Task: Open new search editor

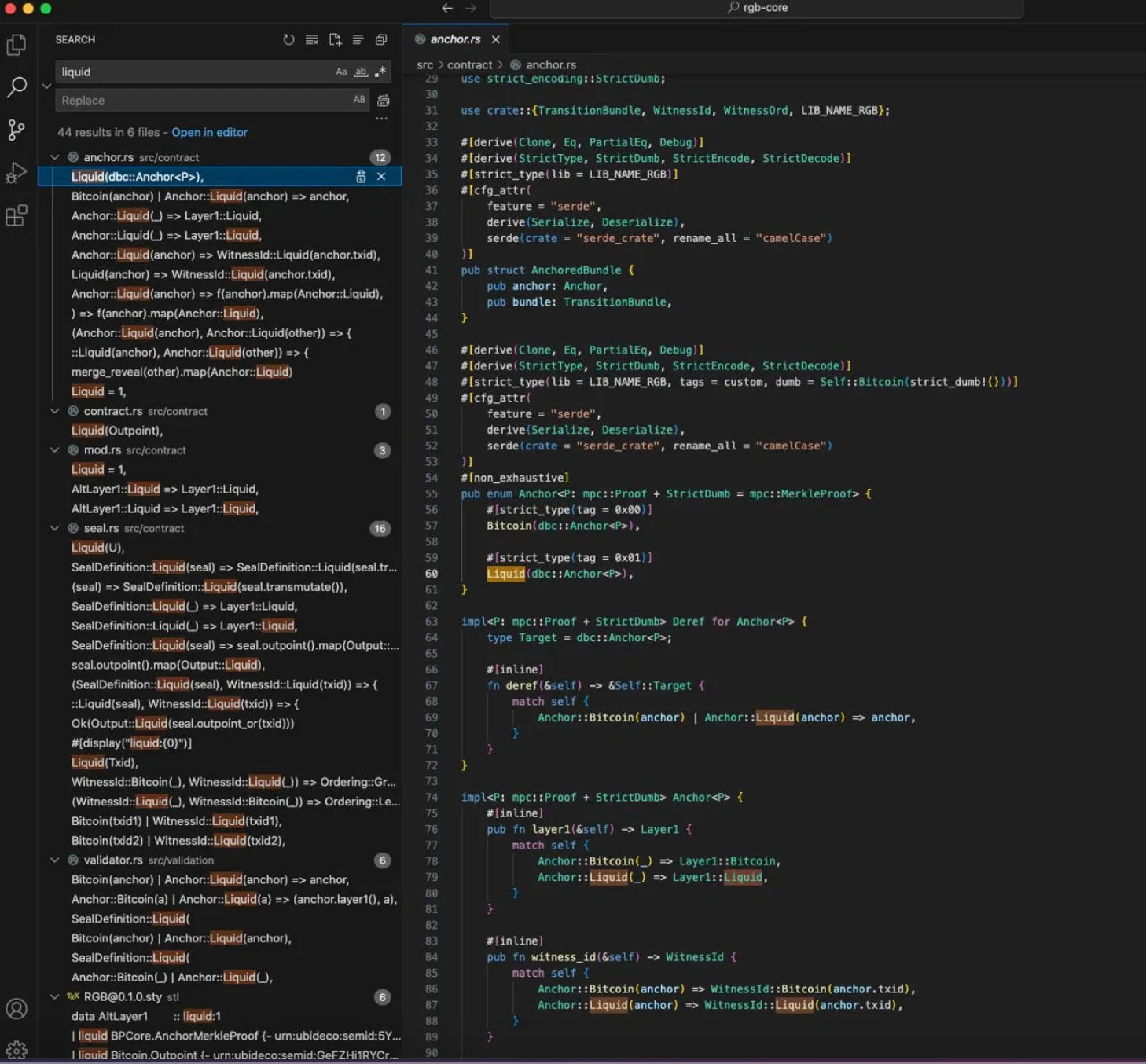Action: (x=335, y=39)
